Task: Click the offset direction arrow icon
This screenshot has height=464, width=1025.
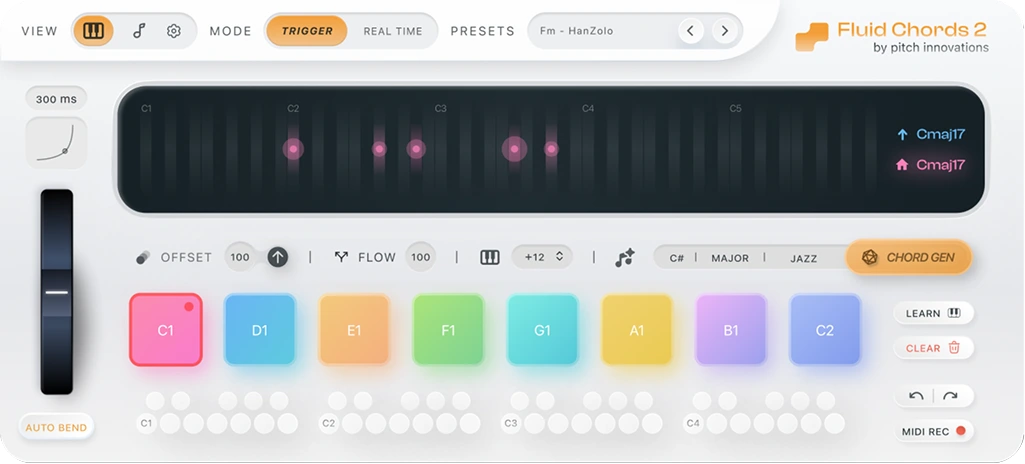Action: (278, 257)
